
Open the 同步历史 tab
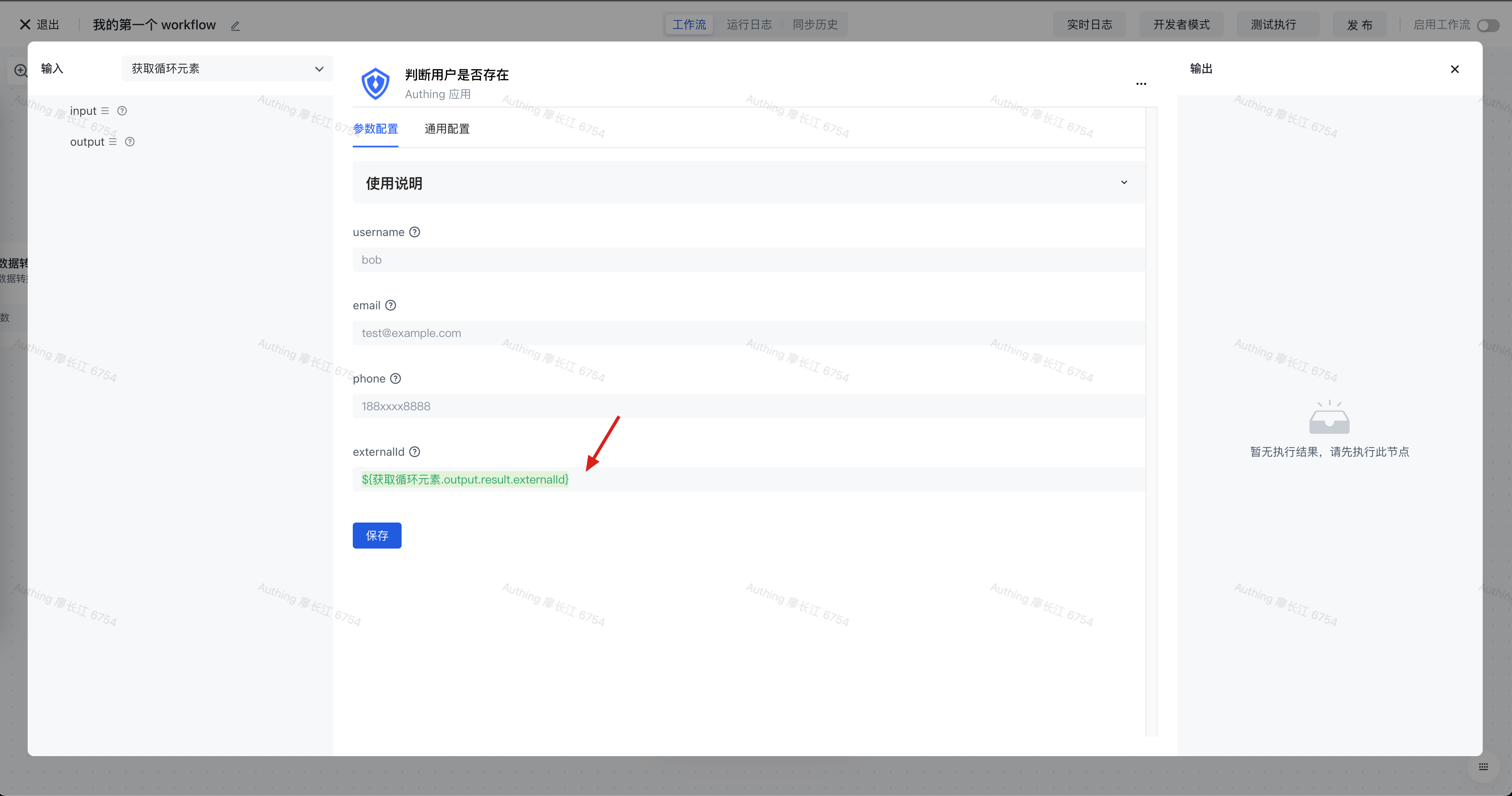coord(815,25)
